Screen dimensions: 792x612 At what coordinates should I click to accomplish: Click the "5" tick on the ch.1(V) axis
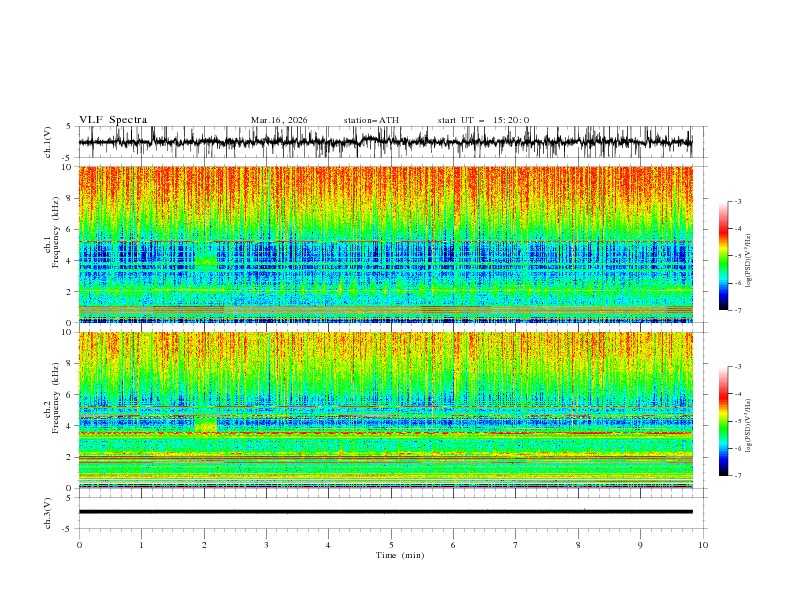point(69,127)
